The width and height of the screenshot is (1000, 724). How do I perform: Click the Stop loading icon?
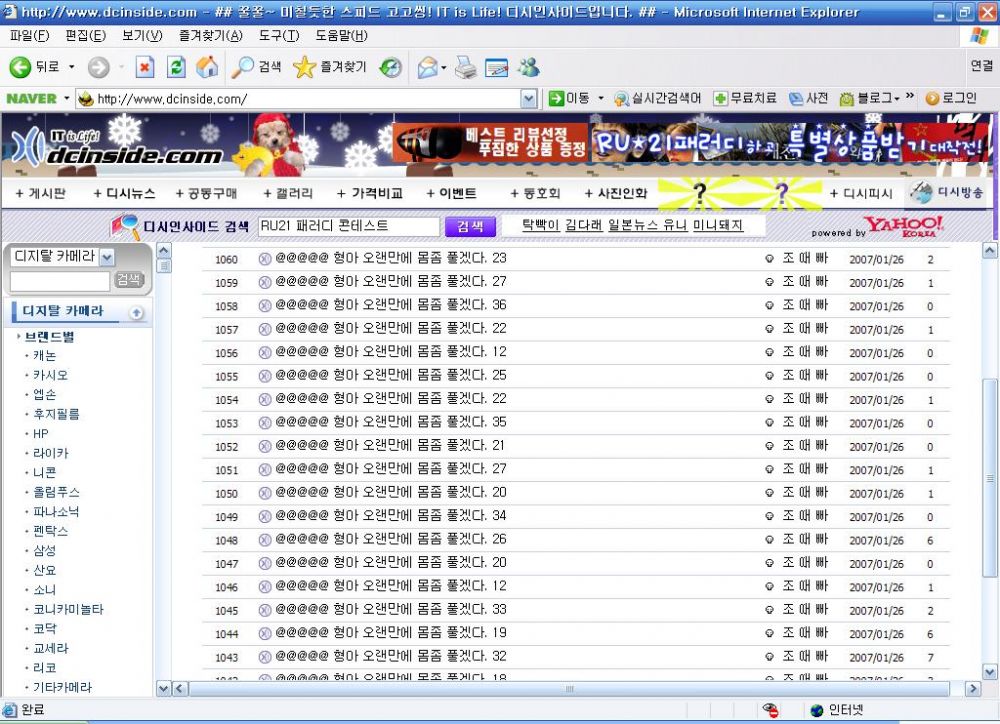point(145,67)
